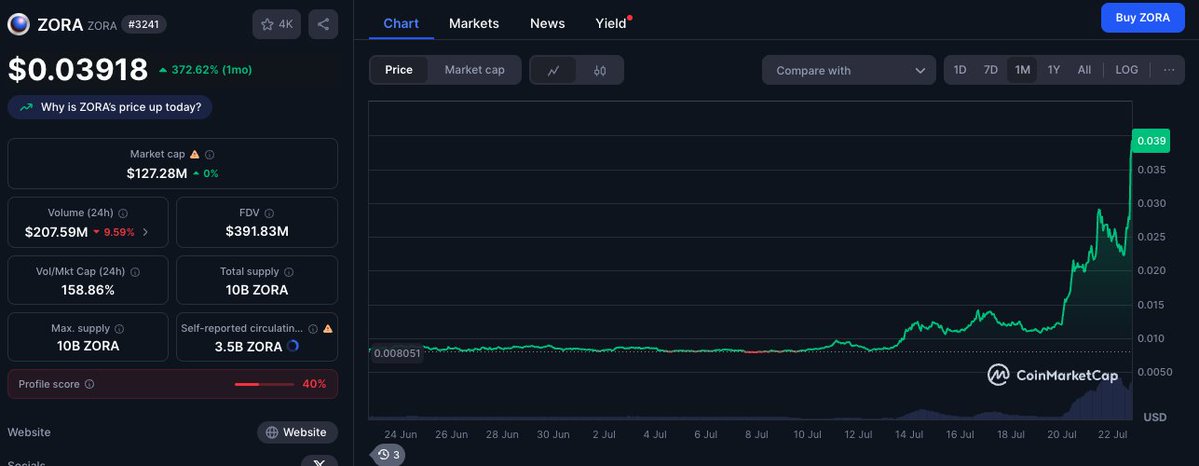The width and height of the screenshot is (1199, 466).
Task: Click the 40% profile score value
Action: tap(314, 384)
